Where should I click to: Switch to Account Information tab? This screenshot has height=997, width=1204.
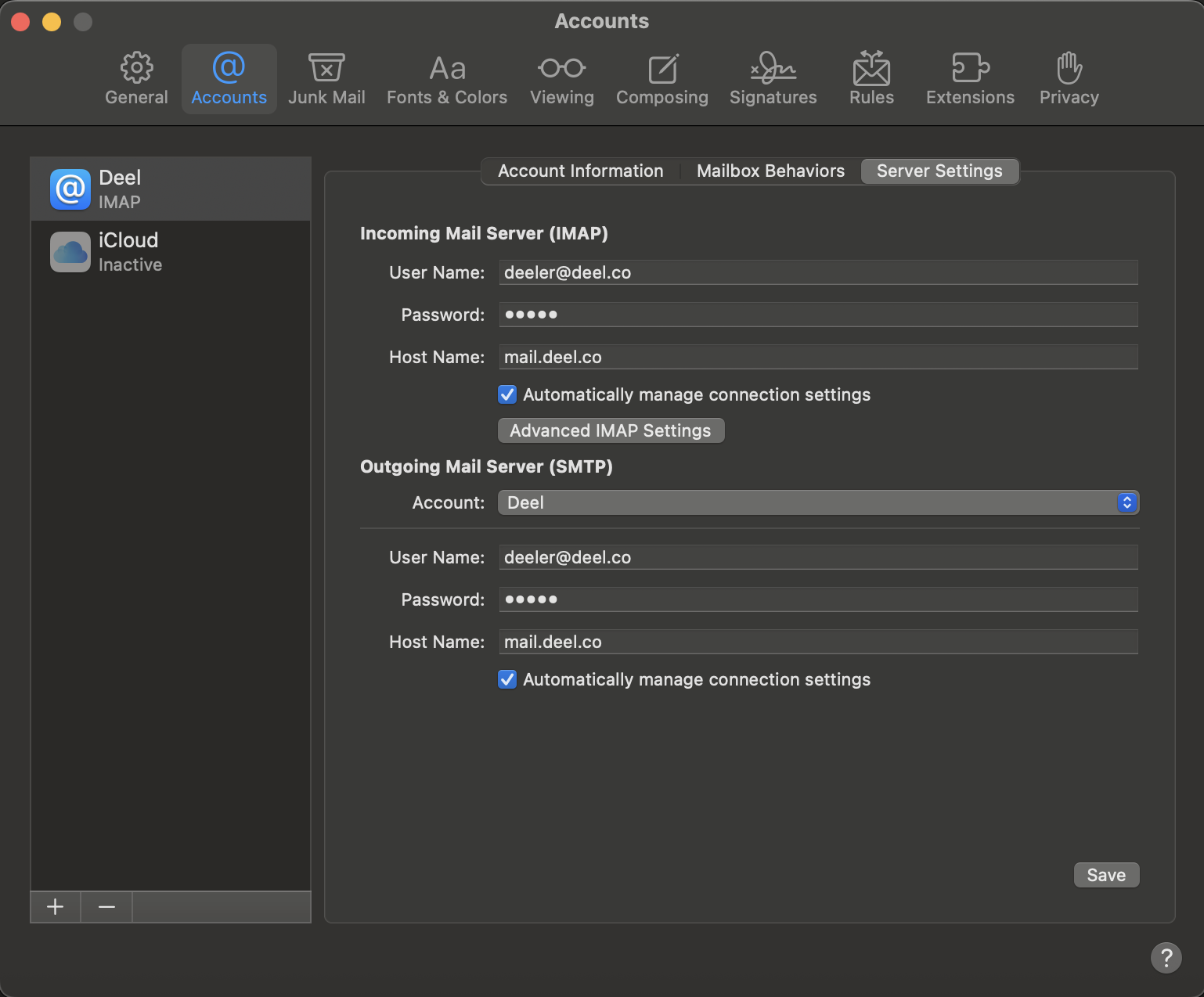tap(580, 171)
